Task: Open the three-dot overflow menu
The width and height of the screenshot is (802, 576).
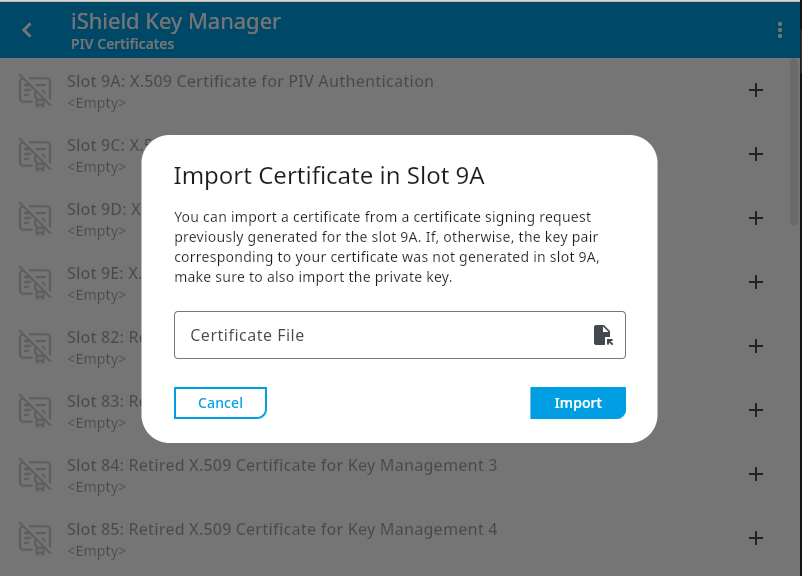Action: pos(779,30)
